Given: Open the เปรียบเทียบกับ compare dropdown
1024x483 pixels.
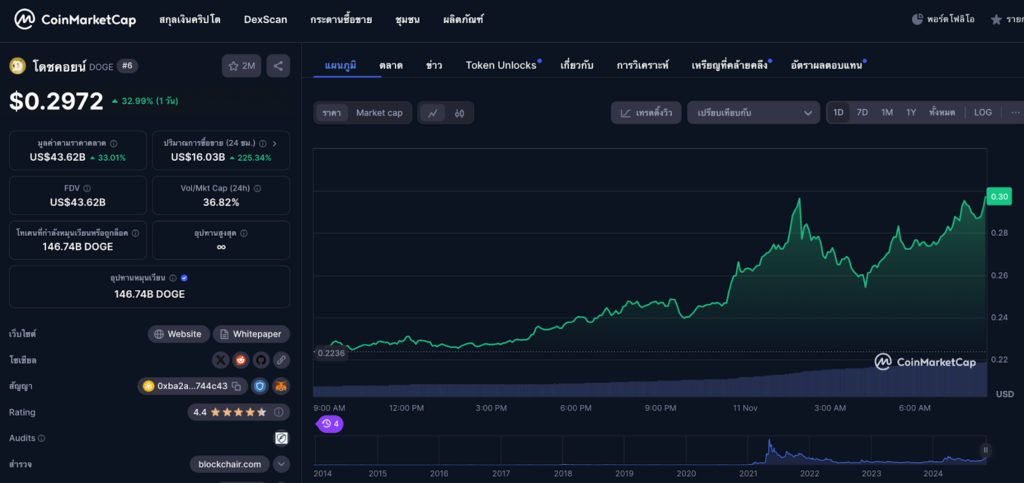Looking at the screenshot, I should click(753, 113).
